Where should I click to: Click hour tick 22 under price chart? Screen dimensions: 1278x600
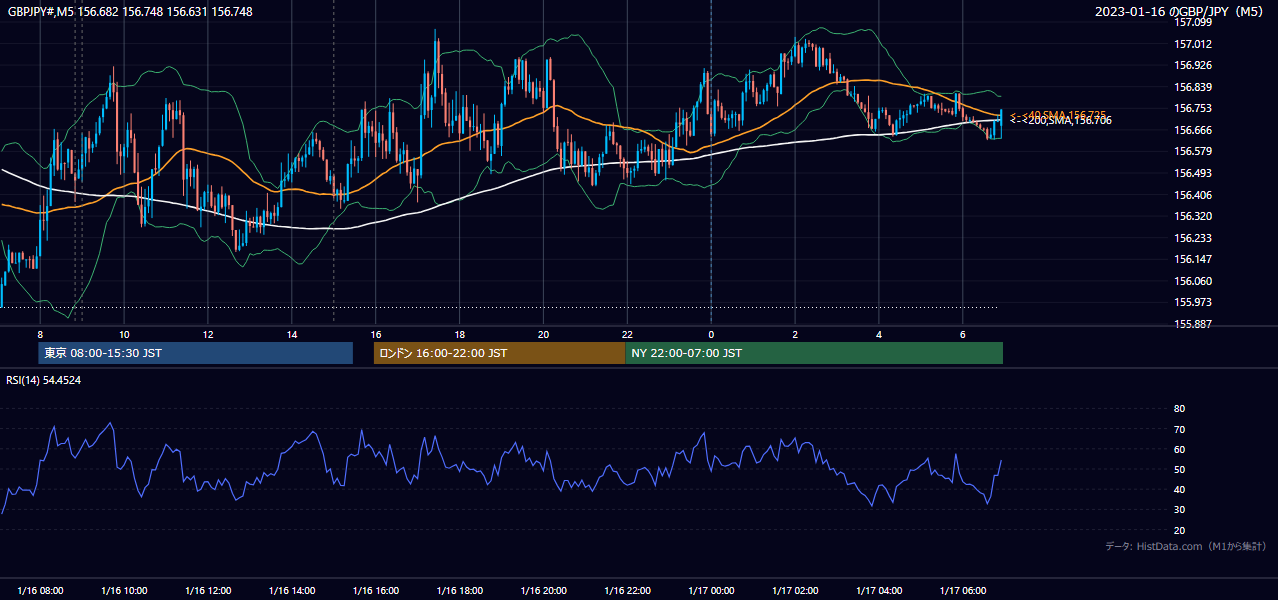(x=627, y=334)
